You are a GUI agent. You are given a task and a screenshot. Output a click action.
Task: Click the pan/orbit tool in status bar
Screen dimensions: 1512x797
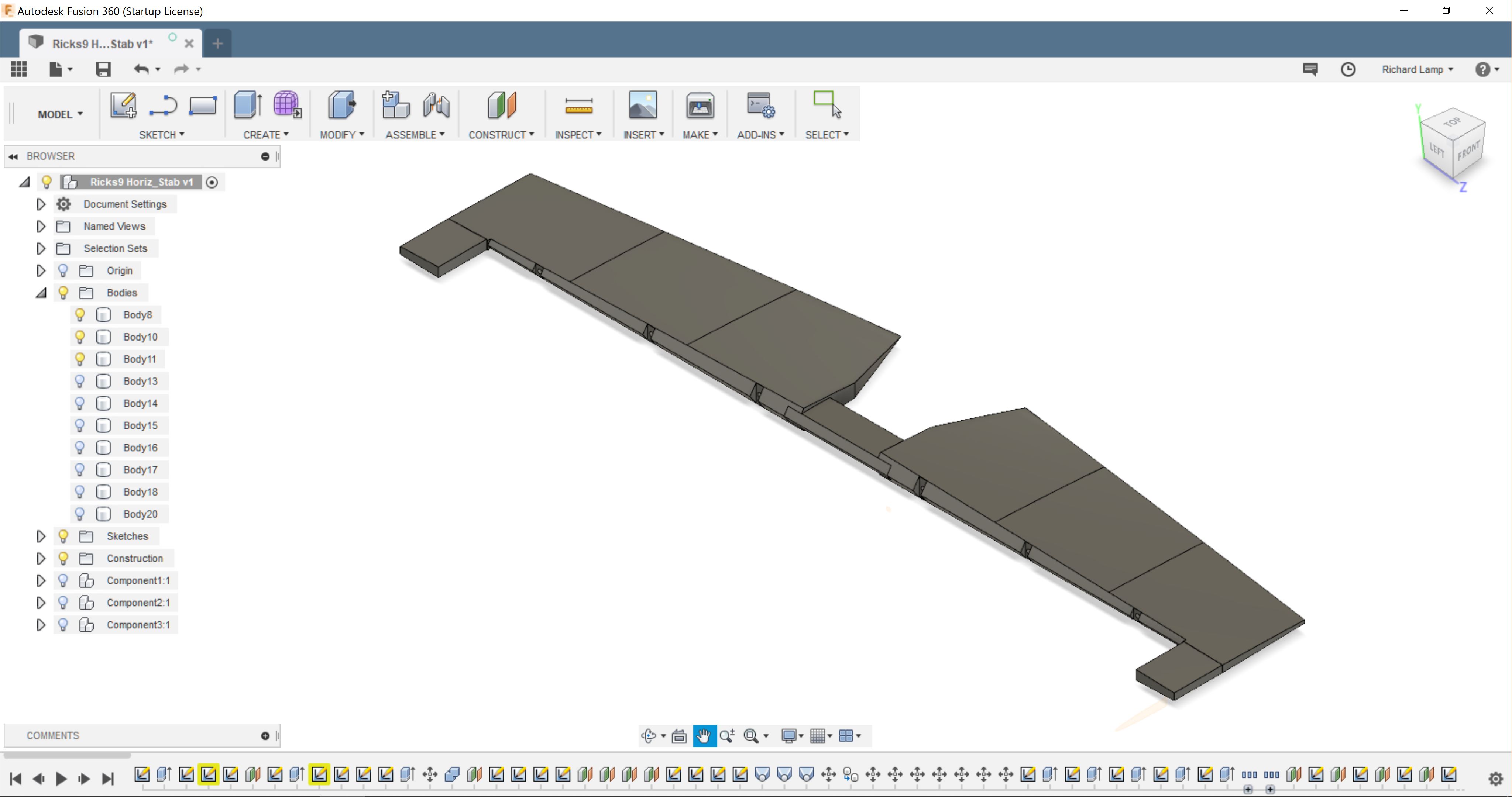click(x=703, y=735)
